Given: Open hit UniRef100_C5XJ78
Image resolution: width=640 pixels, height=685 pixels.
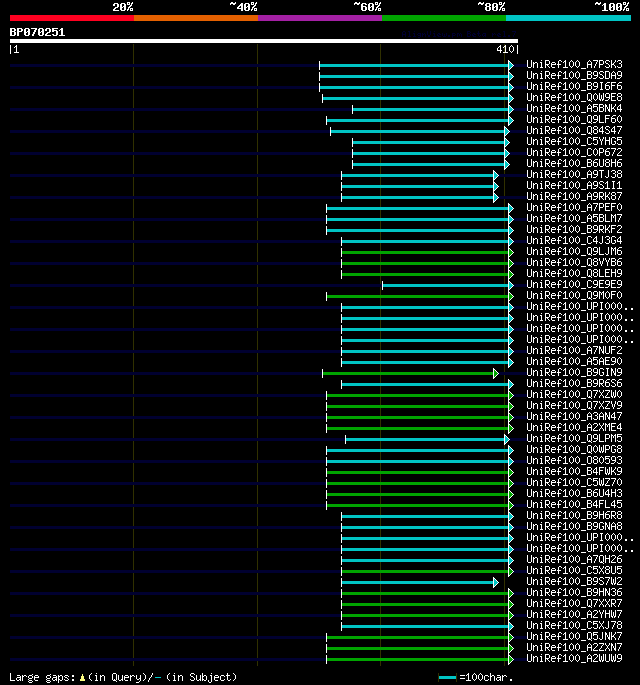Looking at the screenshot, I should click(x=574, y=626).
